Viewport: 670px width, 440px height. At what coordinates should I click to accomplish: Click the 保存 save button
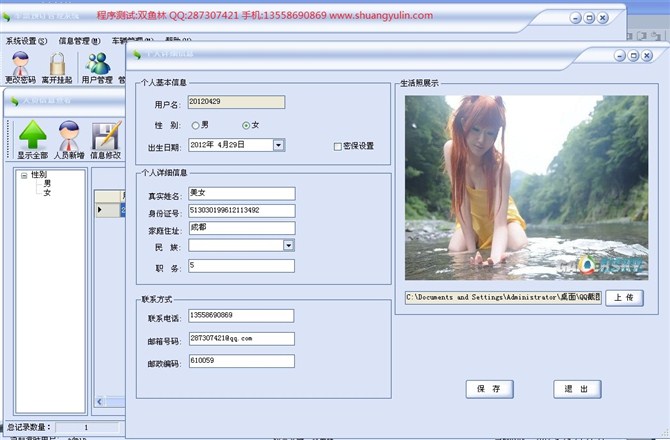click(489, 388)
